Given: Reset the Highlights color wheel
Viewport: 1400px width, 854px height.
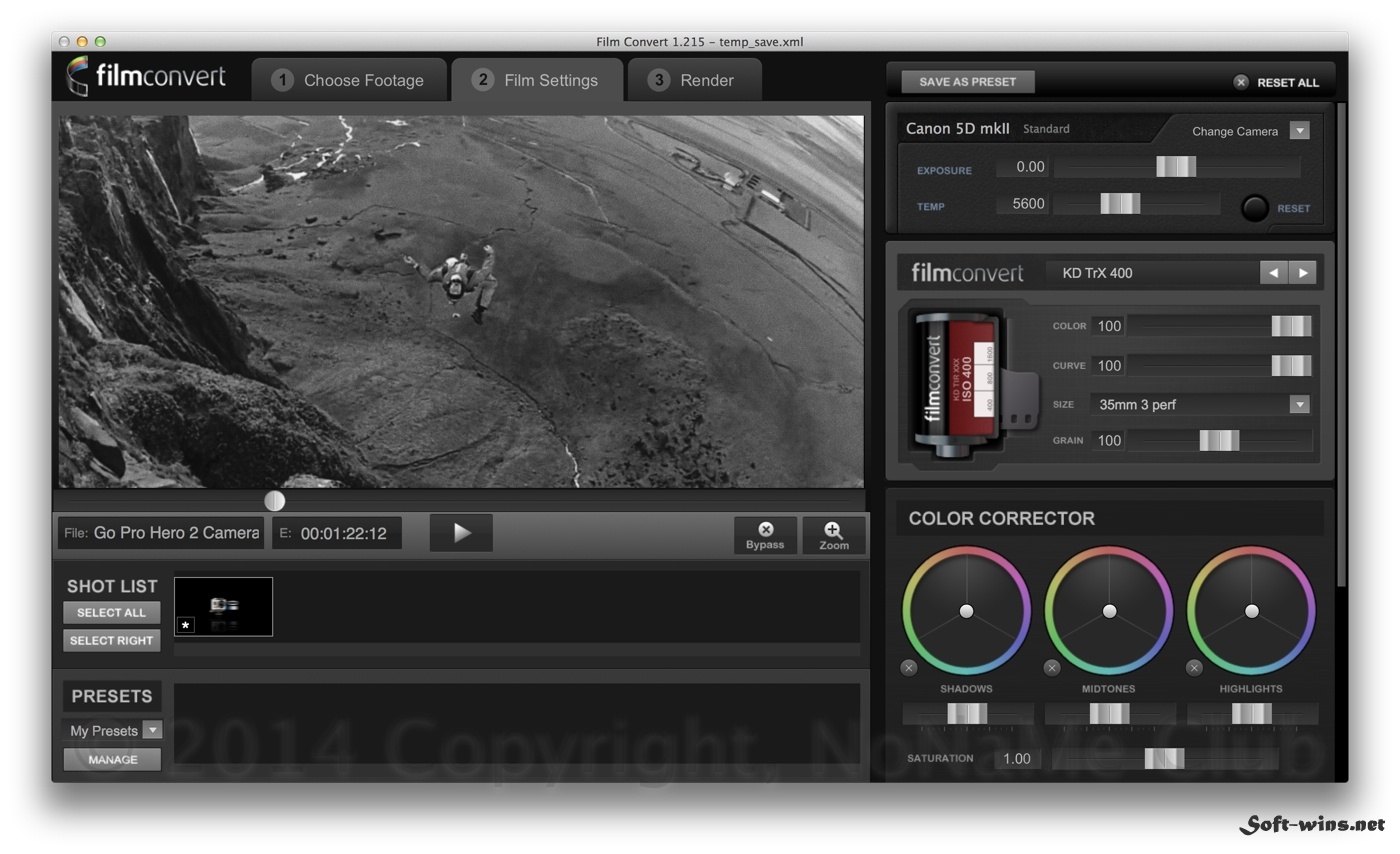Looking at the screenshot, I should tap(1194, 668).
